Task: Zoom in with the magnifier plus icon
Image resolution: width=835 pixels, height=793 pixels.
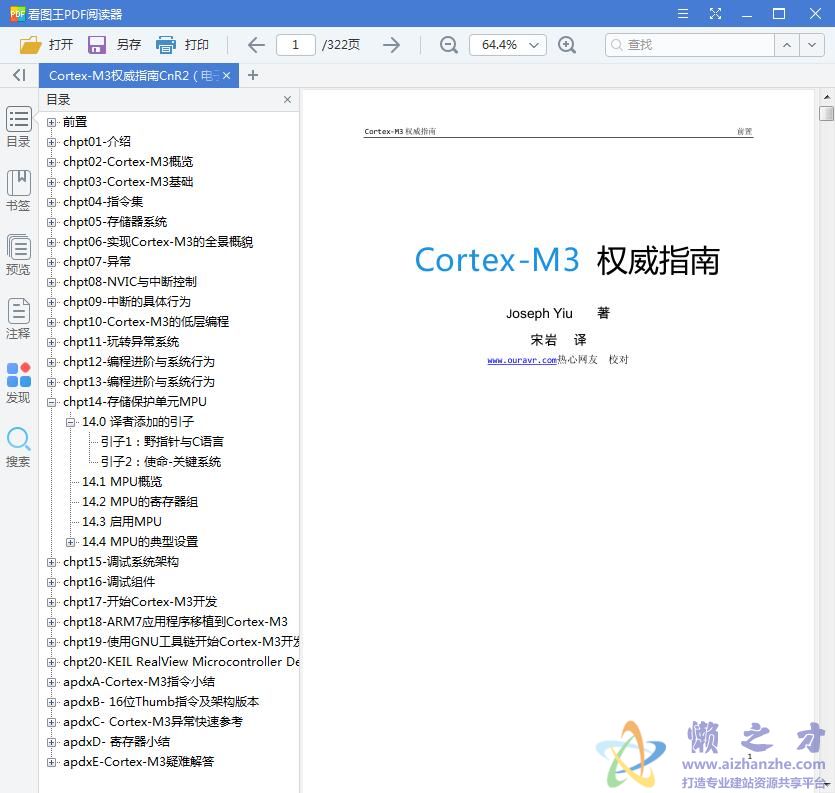Action: click(x=567, y=45)
